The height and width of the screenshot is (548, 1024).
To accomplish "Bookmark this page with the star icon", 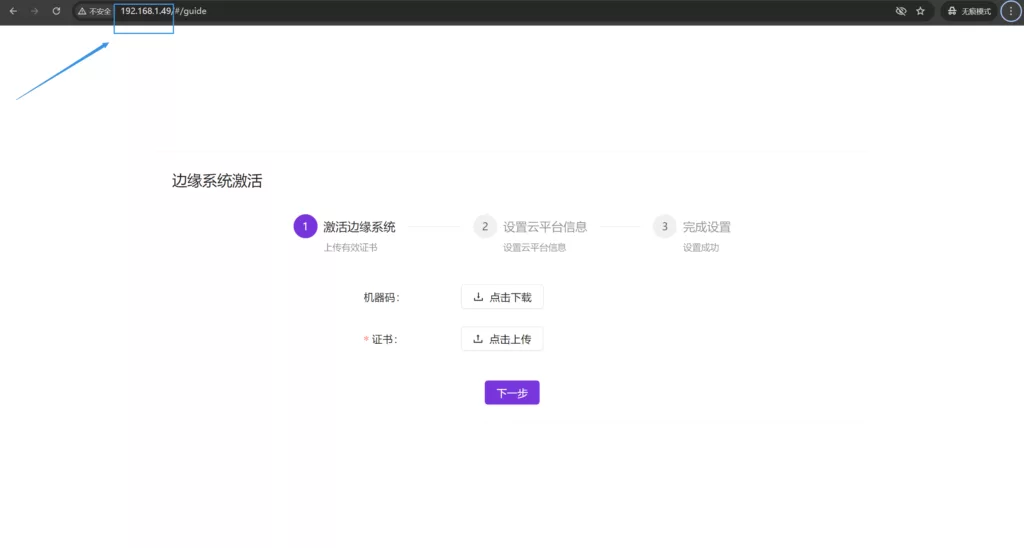I will (920, 11).
